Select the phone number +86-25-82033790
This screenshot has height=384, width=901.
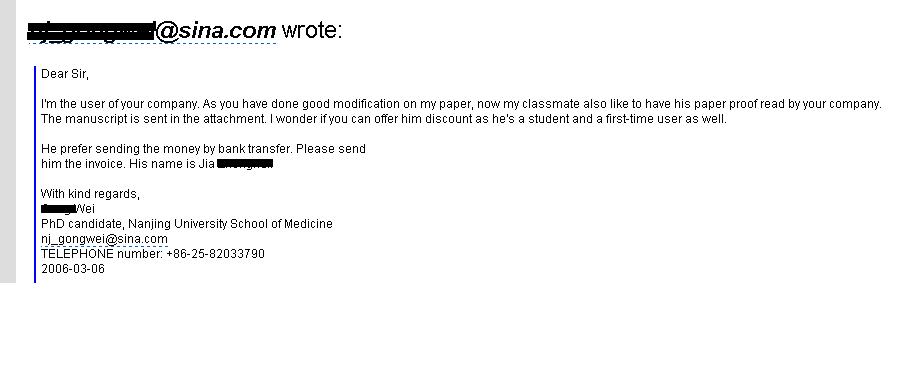tap(215, 254)
